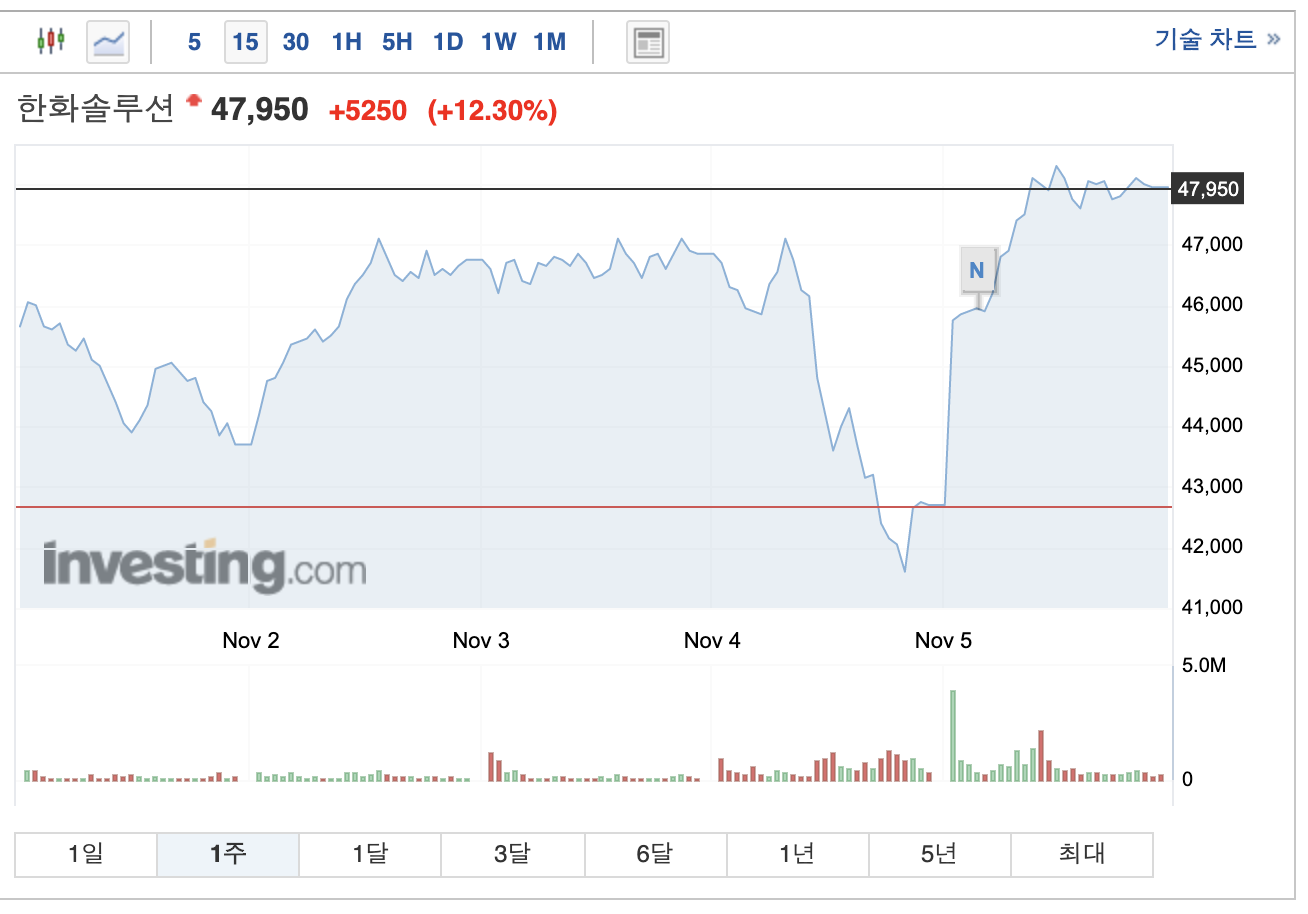Click the 45,000 axis label

(1212, 366)
